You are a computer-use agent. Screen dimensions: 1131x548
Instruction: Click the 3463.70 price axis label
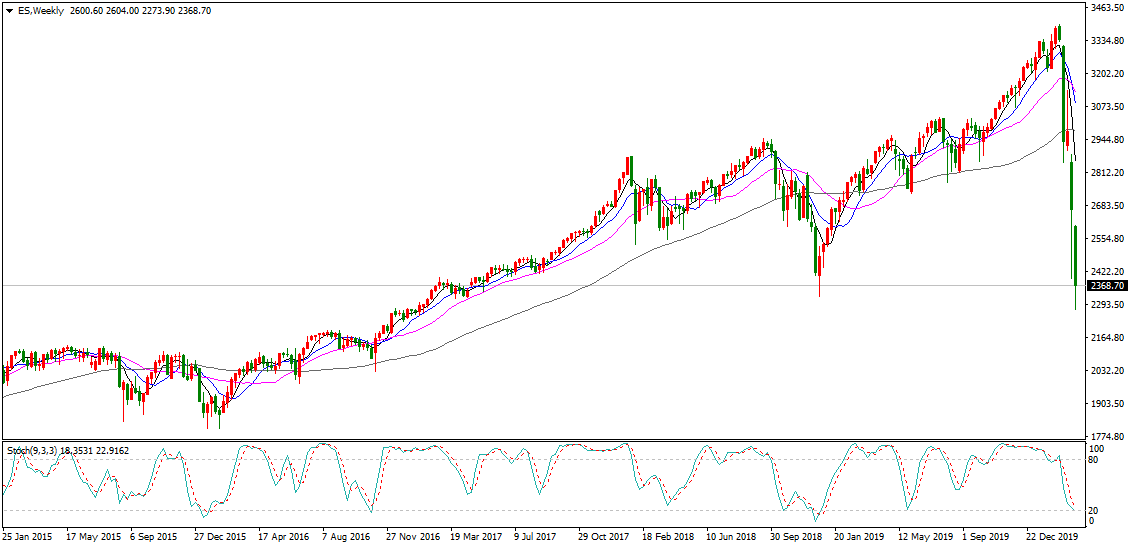click(1107, 8)
